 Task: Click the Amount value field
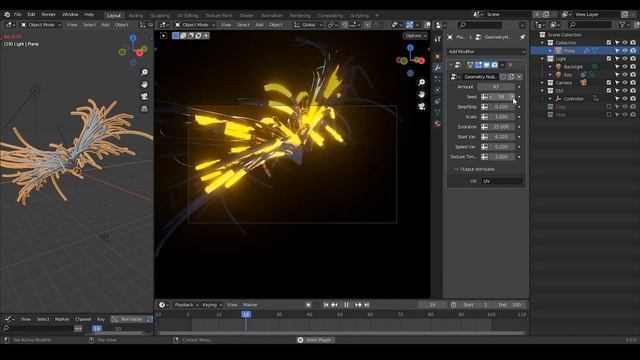click(496, 87)
